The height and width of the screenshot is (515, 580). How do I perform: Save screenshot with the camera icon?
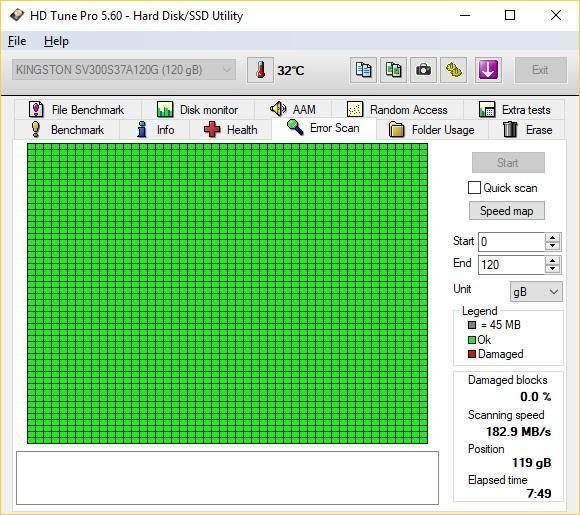(424, 70)
